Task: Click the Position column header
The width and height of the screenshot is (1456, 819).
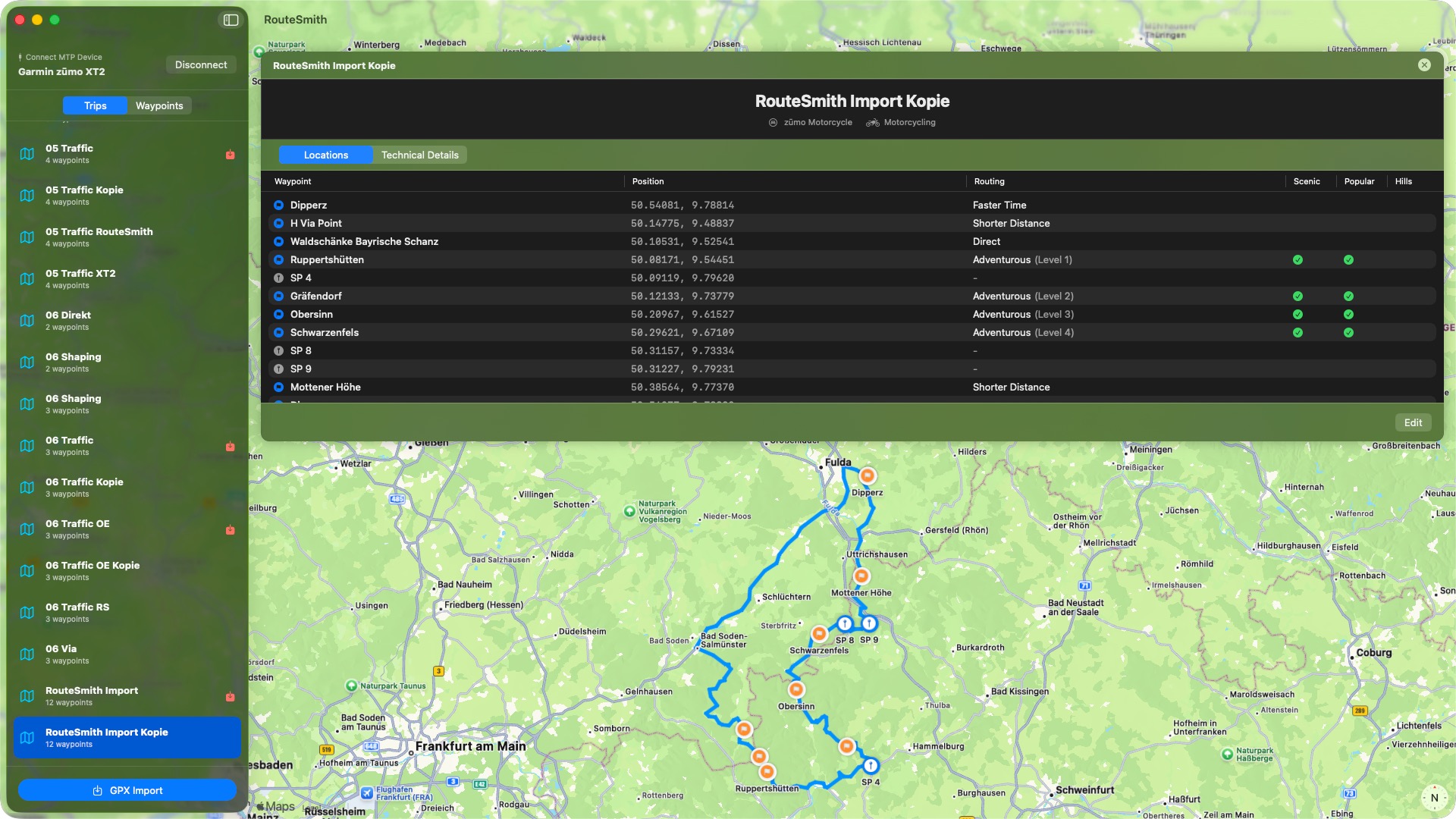Action: tap(648, 181)
